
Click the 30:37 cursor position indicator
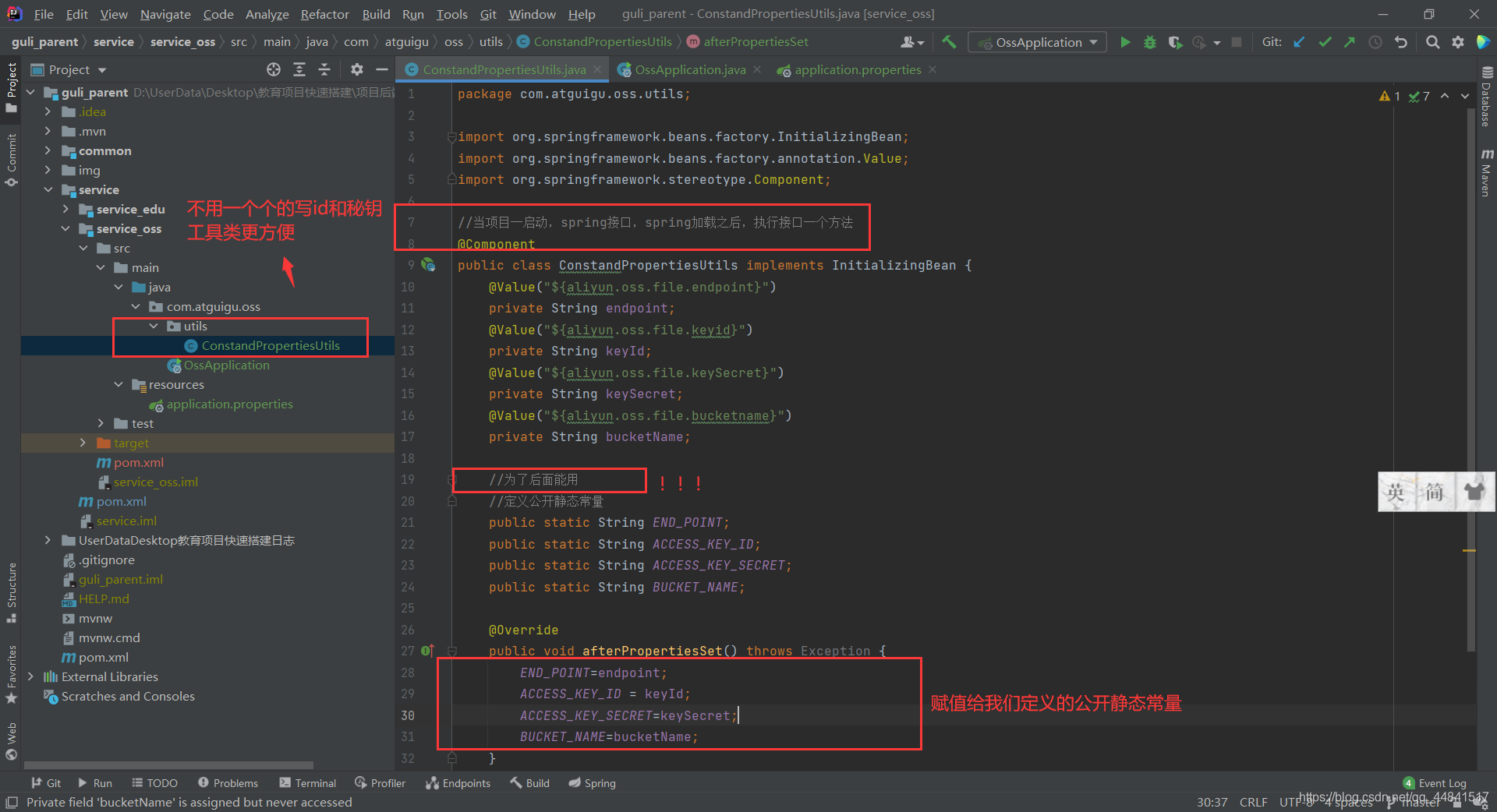[x=1212, y=802]
